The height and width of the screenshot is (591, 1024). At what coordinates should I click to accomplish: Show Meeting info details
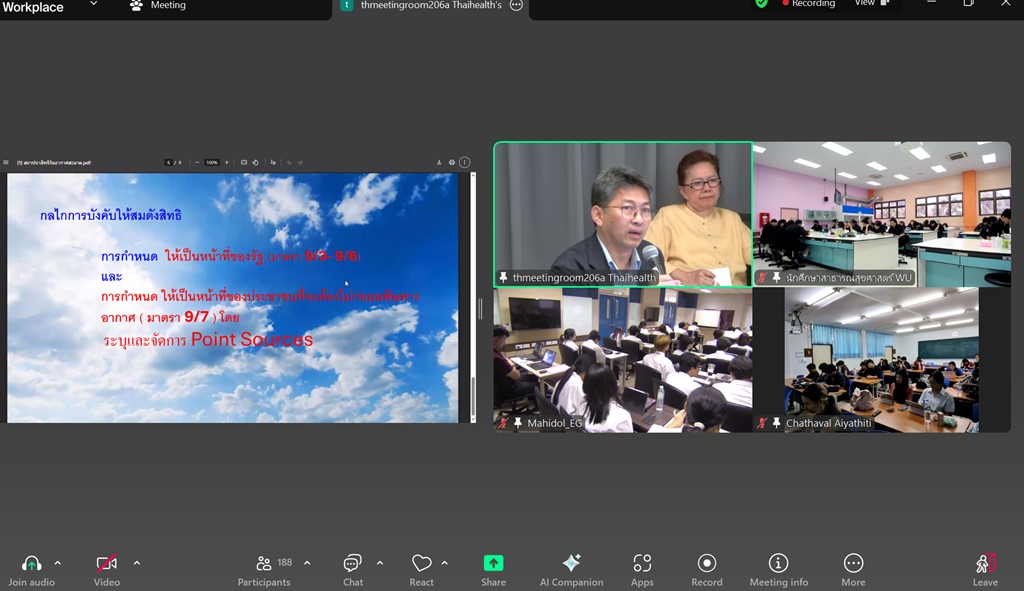click(778, 563)
